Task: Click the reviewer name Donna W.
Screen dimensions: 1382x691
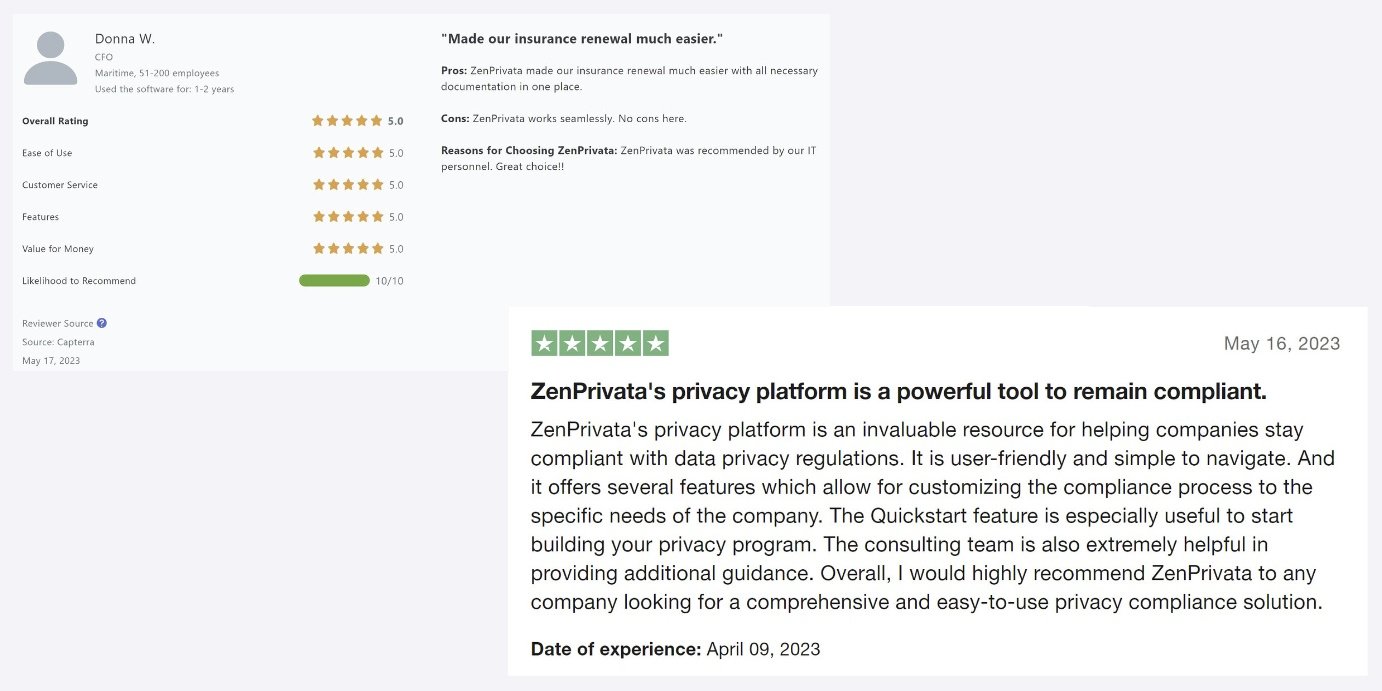Action: tap(125, 39)
